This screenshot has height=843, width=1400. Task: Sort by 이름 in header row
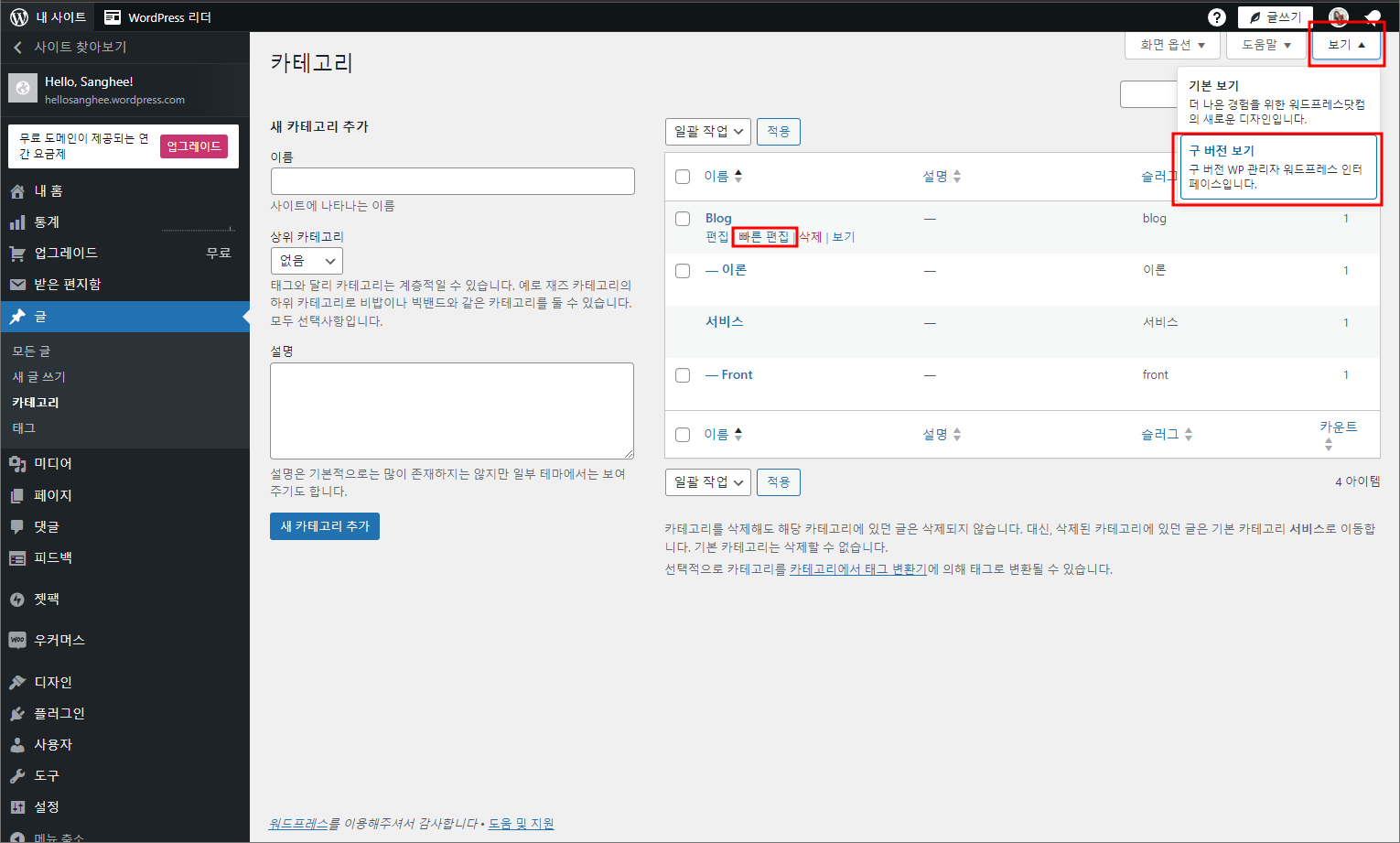(x=723, y=177)
